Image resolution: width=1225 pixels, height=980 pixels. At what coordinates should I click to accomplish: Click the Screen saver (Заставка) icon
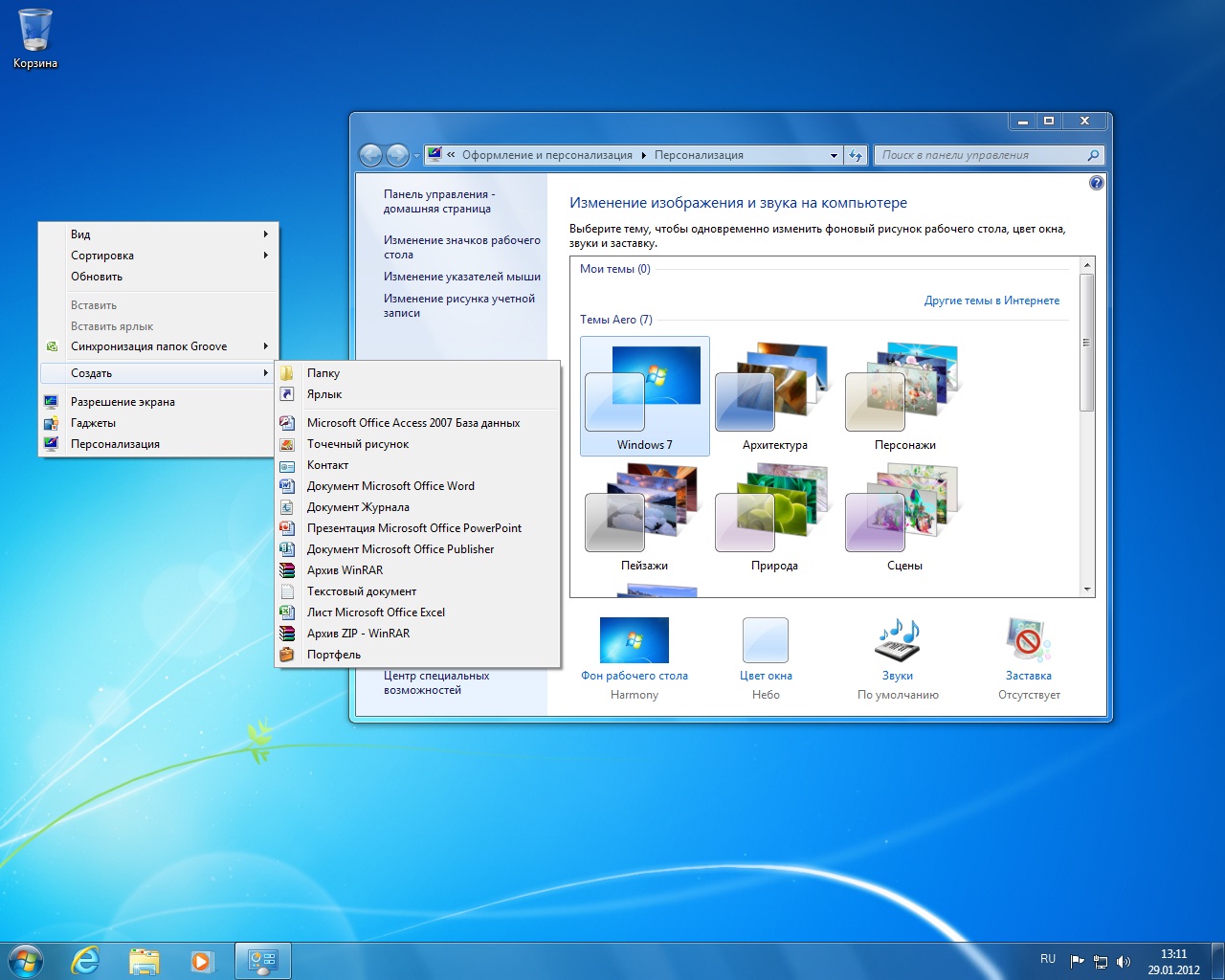tap(1029, 639)
